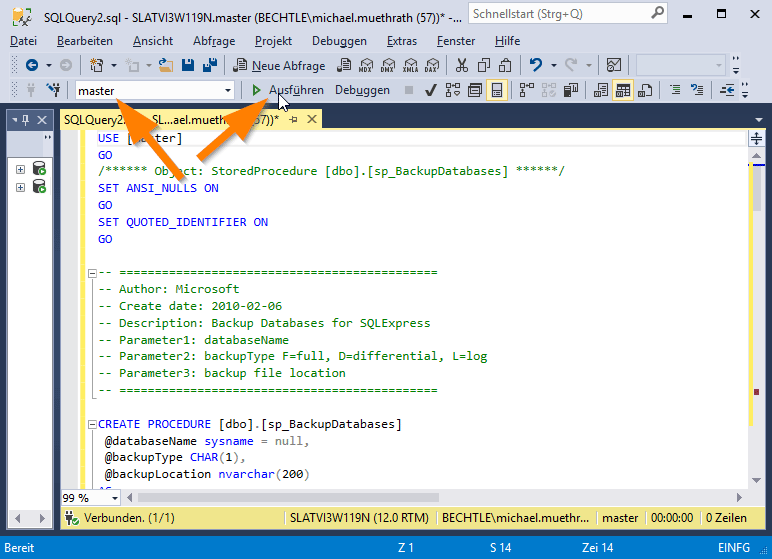
Task: Toggle Results to Grid option
Action: 623,91
